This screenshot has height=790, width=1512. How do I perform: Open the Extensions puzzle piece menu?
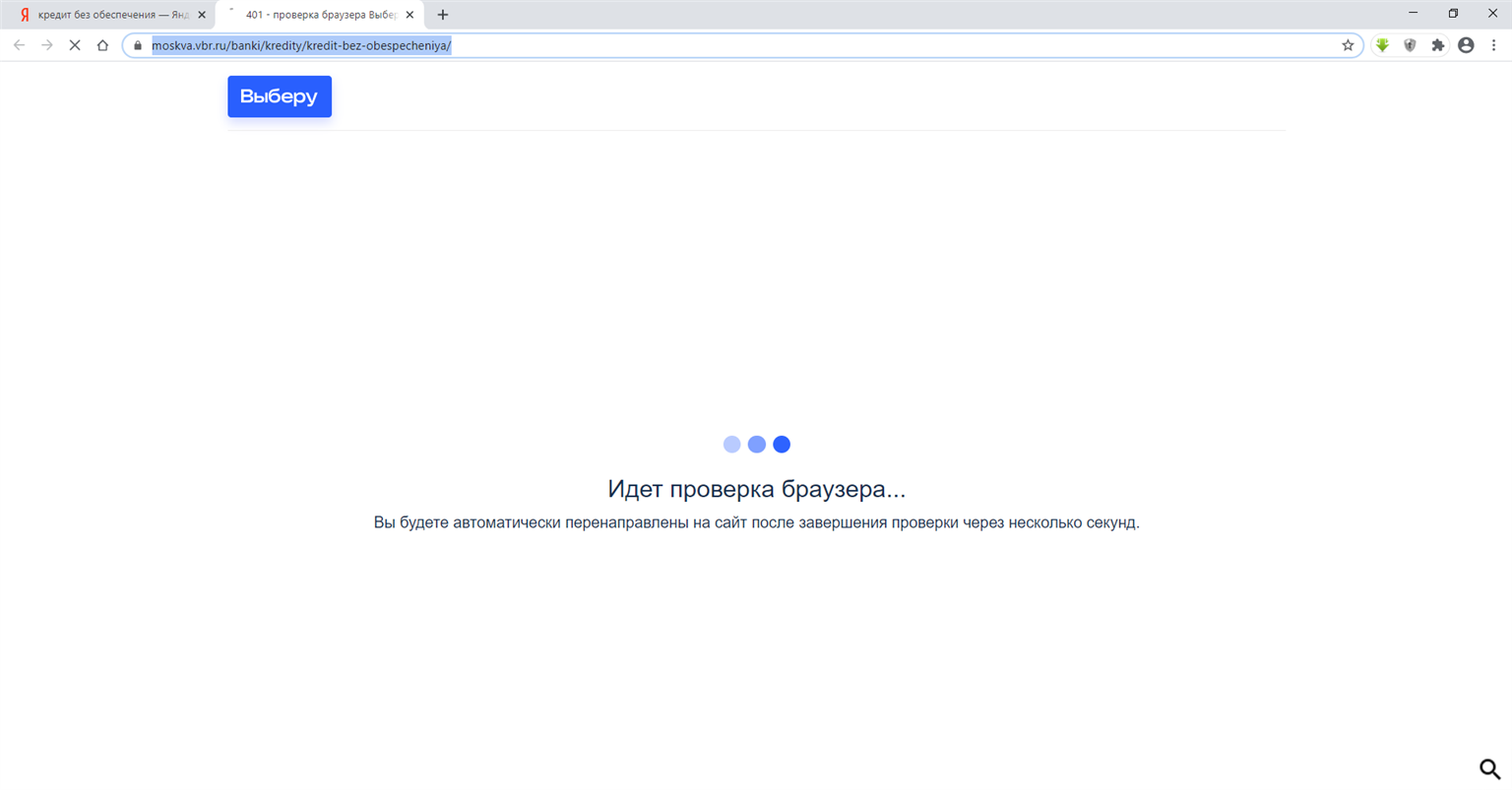pyautogui.click(x=1437, y=45)
